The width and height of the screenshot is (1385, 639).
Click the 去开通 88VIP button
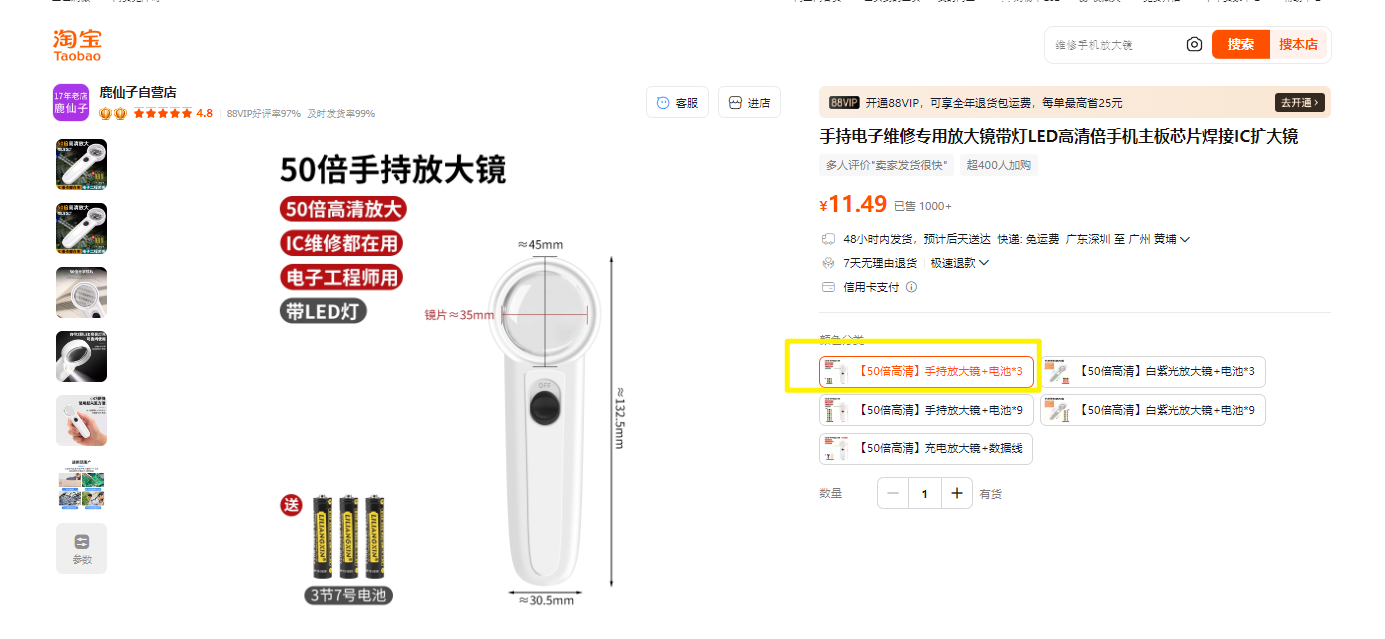pyautogui.click(x=1300, y=102)
